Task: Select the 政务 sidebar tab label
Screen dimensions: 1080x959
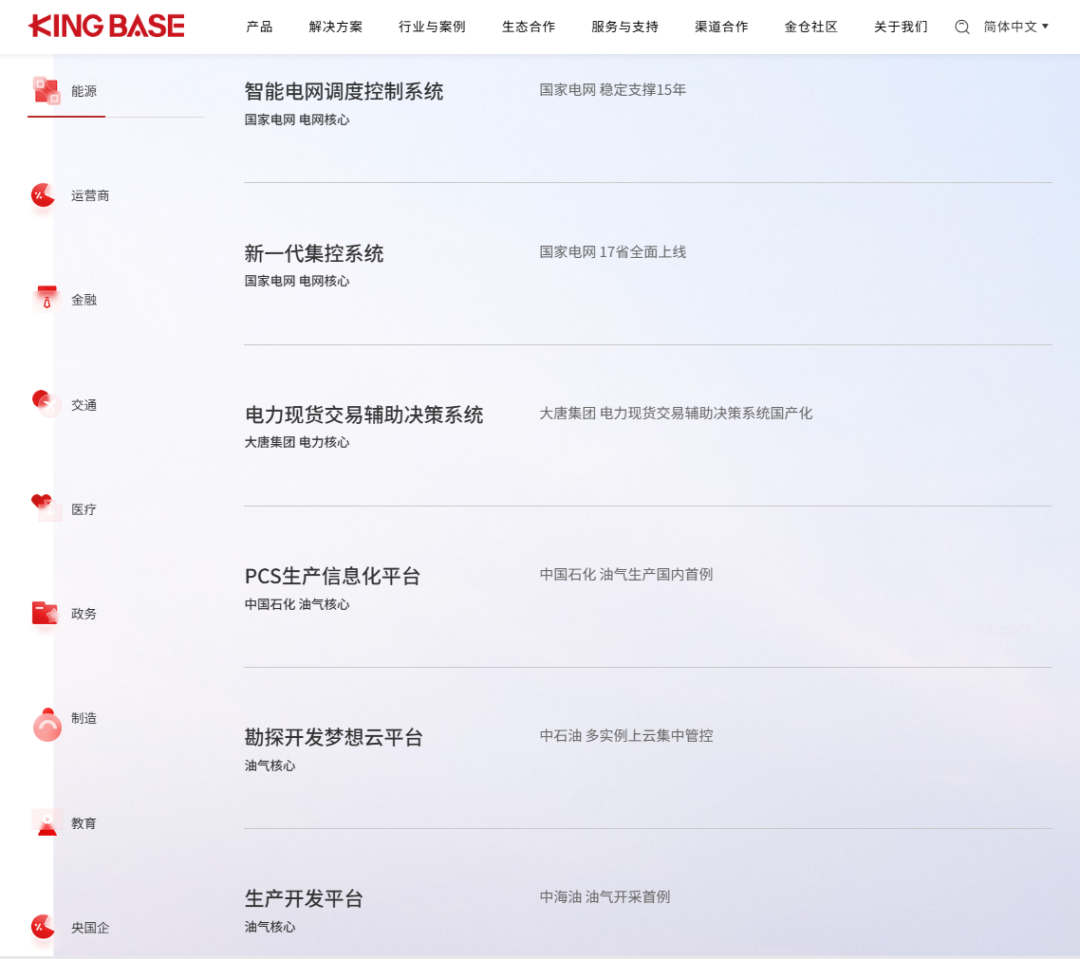Action: point(84,613)
